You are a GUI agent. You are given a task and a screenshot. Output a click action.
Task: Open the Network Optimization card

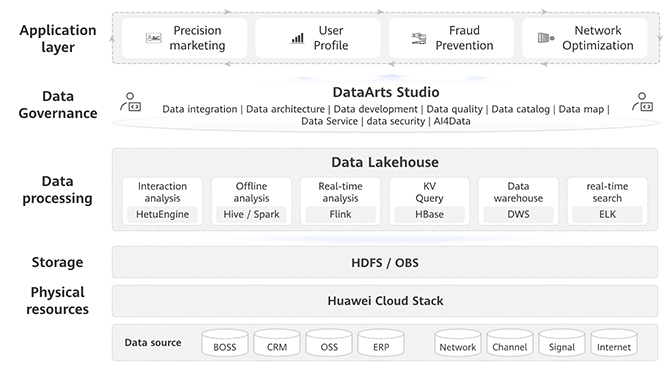[x=585, y=38]
